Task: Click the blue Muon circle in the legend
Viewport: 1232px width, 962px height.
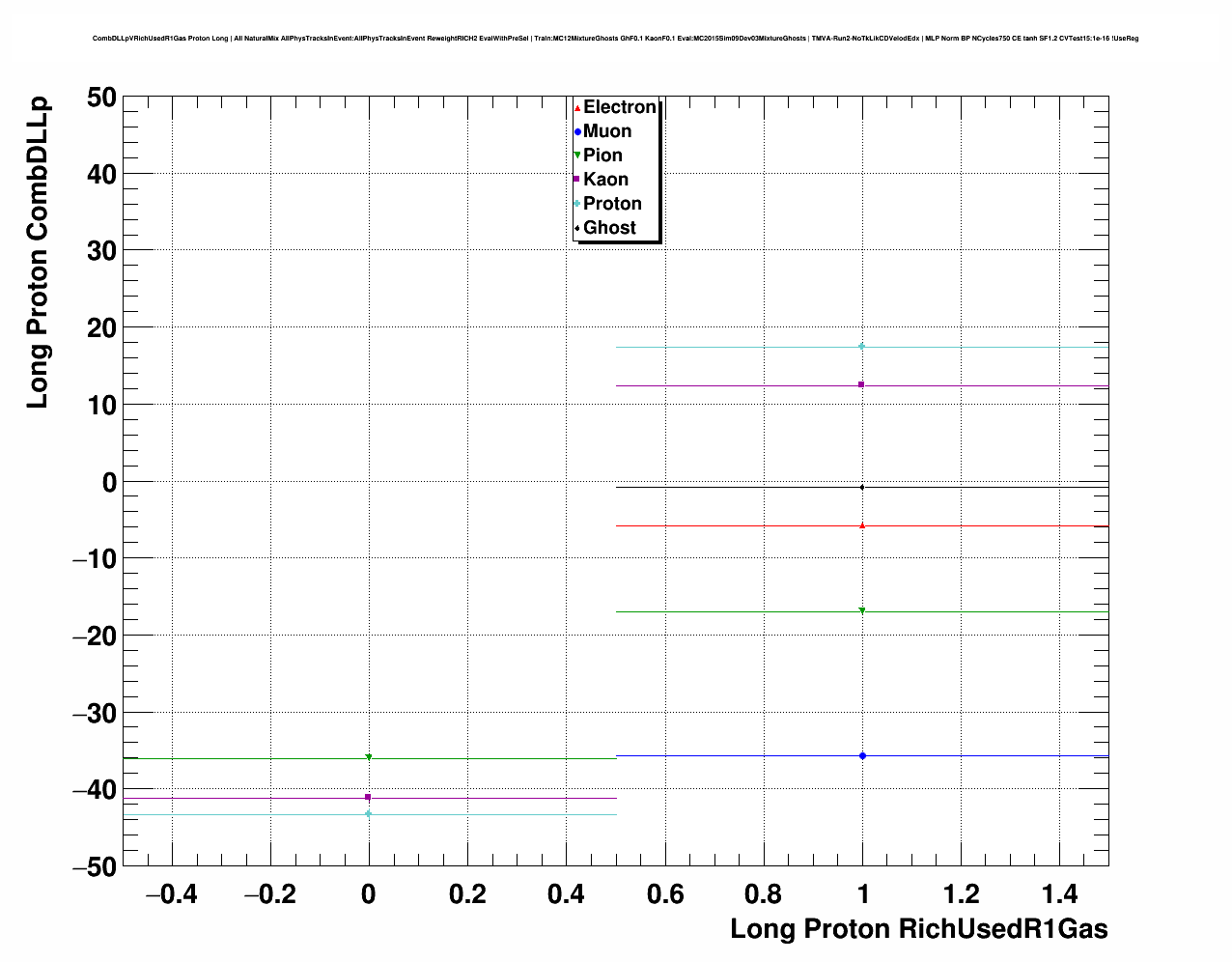Action: coord(577,132)
